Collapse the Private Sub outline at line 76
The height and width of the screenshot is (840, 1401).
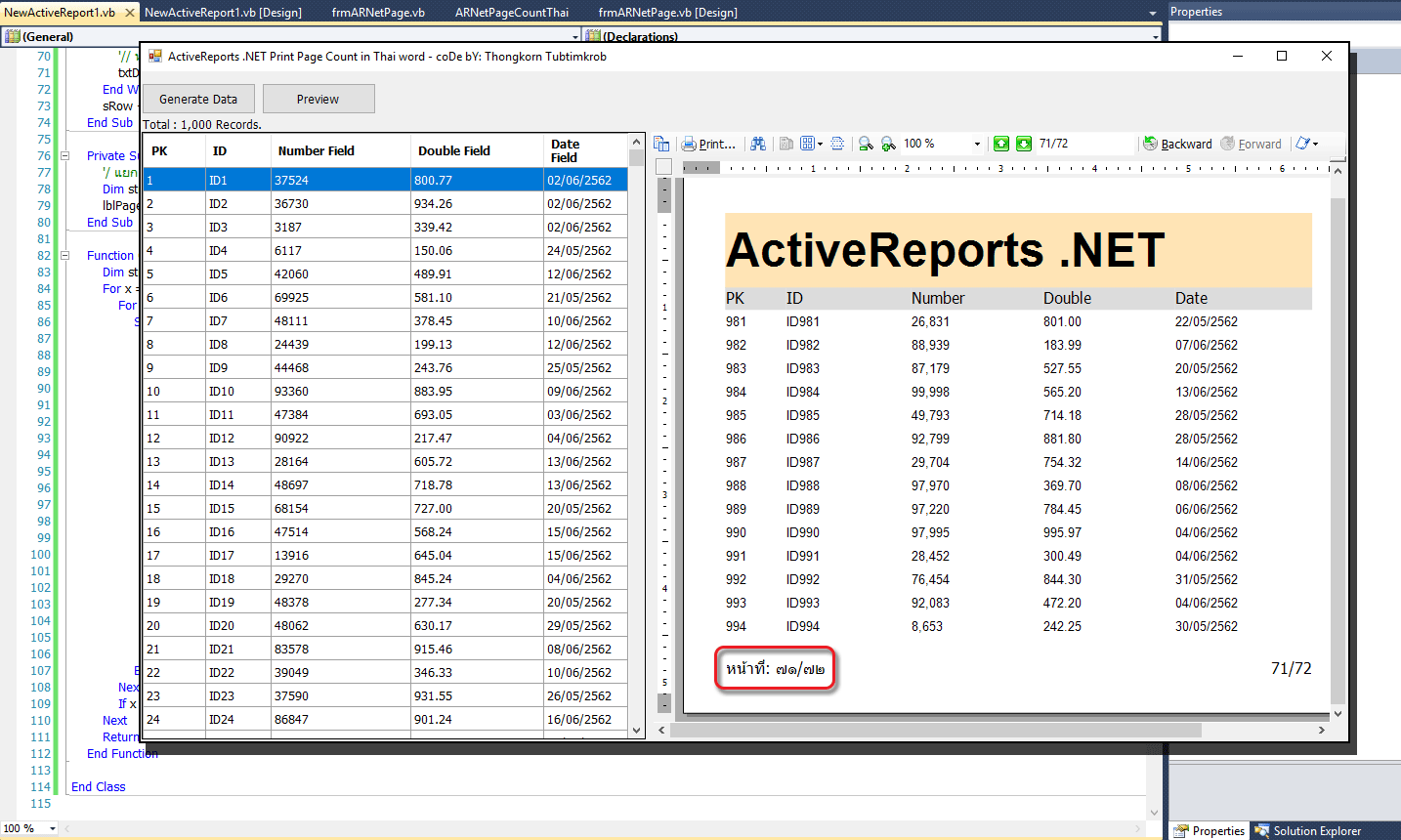(65, 155)
